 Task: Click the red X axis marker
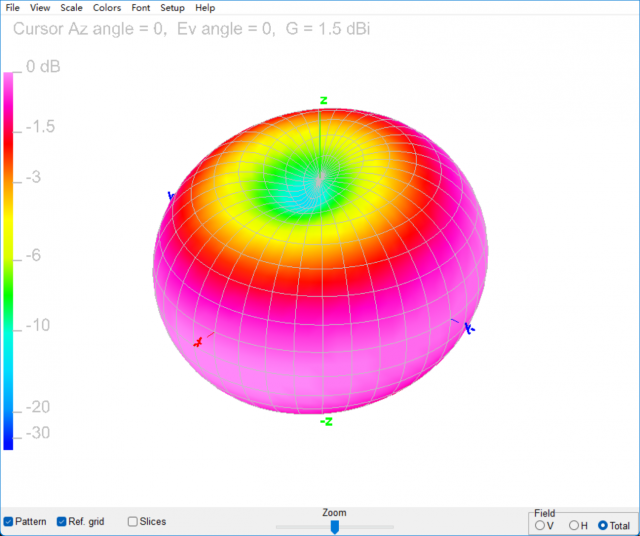[198, 343]
